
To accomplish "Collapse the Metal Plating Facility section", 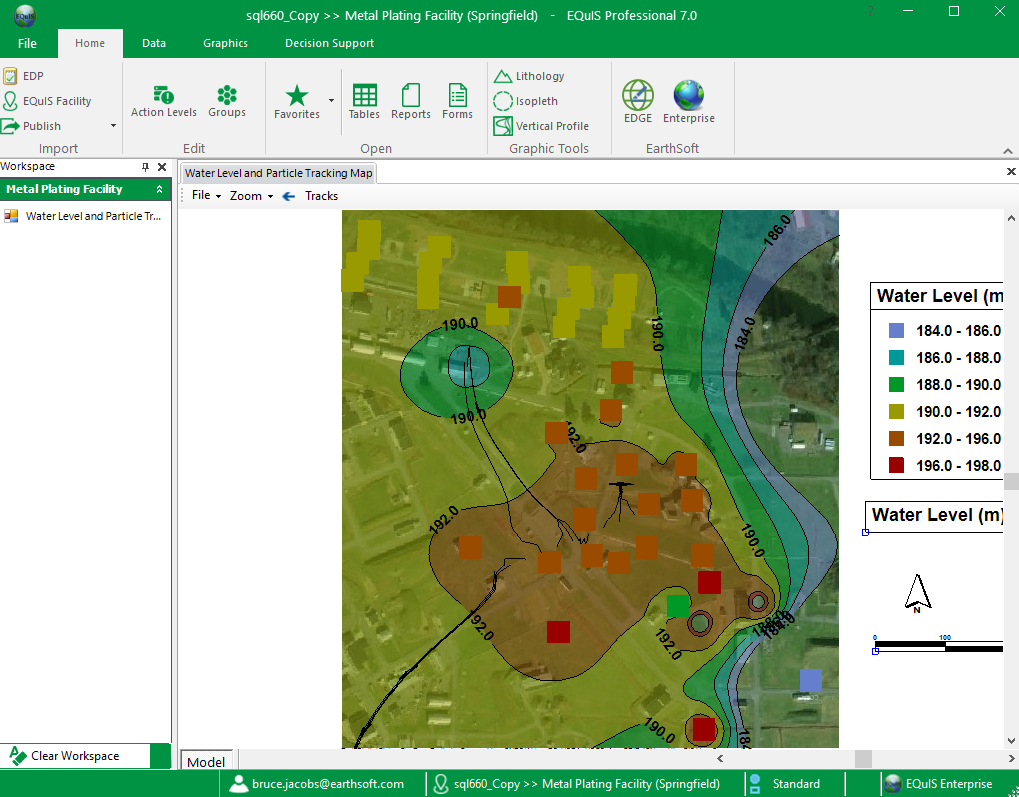I will tap(159, 189).
